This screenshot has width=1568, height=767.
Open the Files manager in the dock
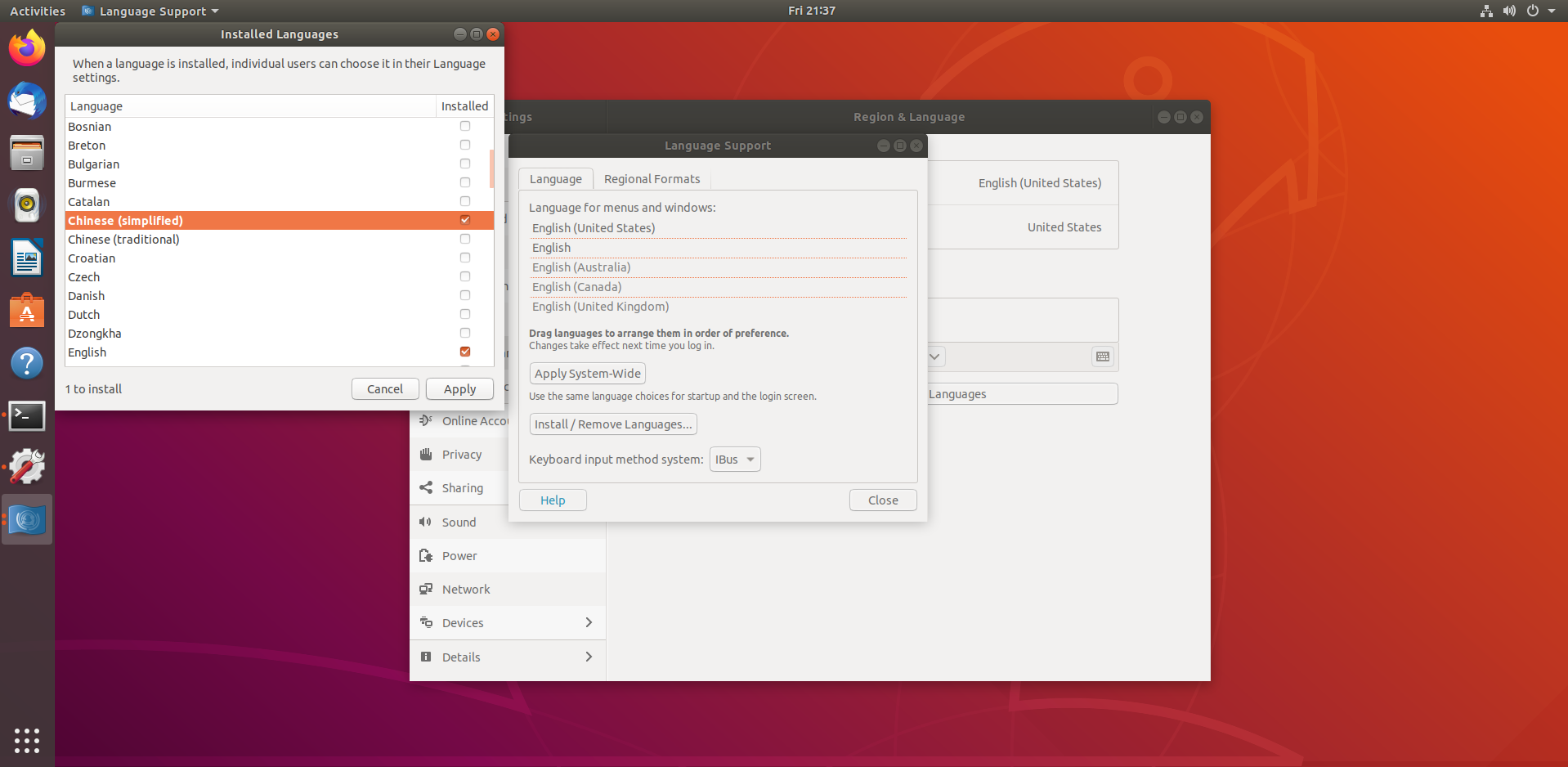(x=27, y=153)
